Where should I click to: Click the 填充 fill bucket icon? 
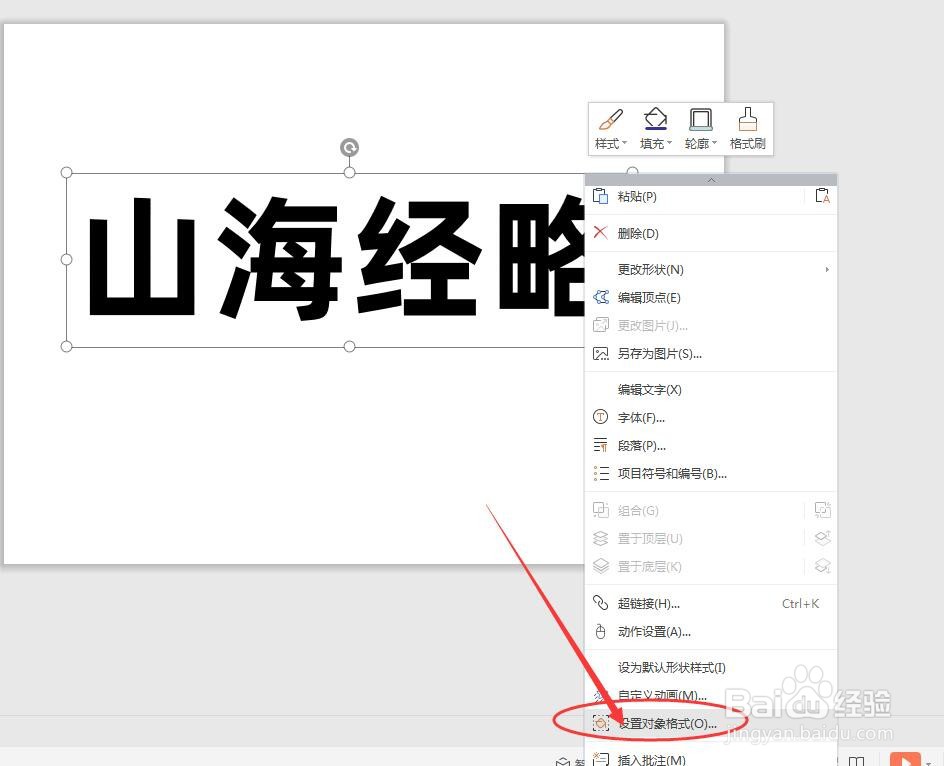pyautogui.click(x=655, y=119)
